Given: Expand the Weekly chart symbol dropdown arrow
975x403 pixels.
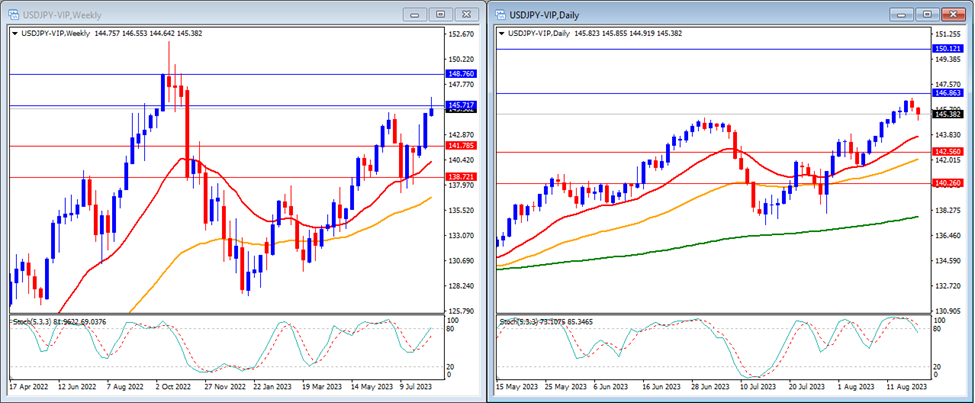Looking at the screenshot, I should [14, 34].
